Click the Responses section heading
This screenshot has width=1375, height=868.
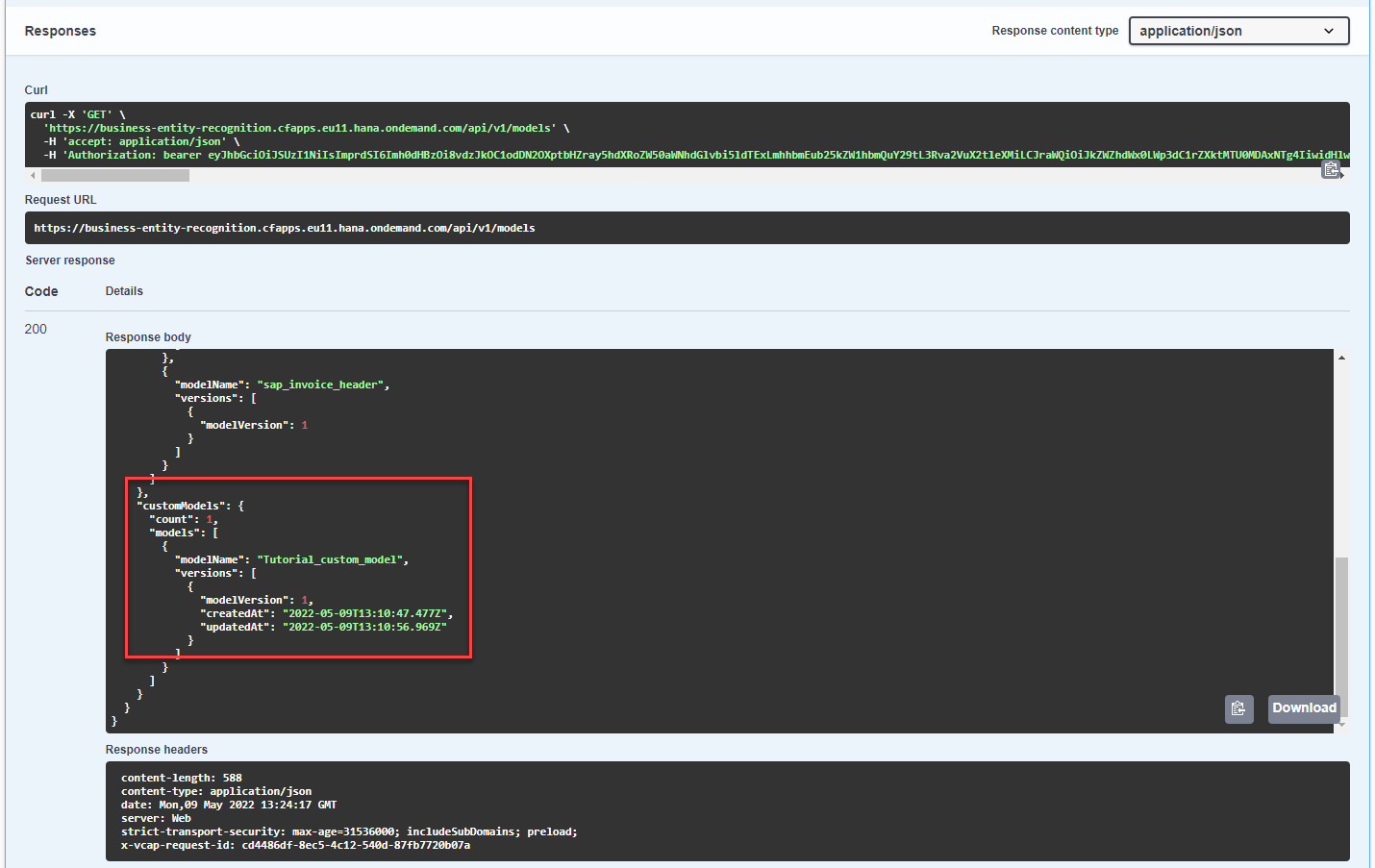pyautogui.click(x=61, y=31)
